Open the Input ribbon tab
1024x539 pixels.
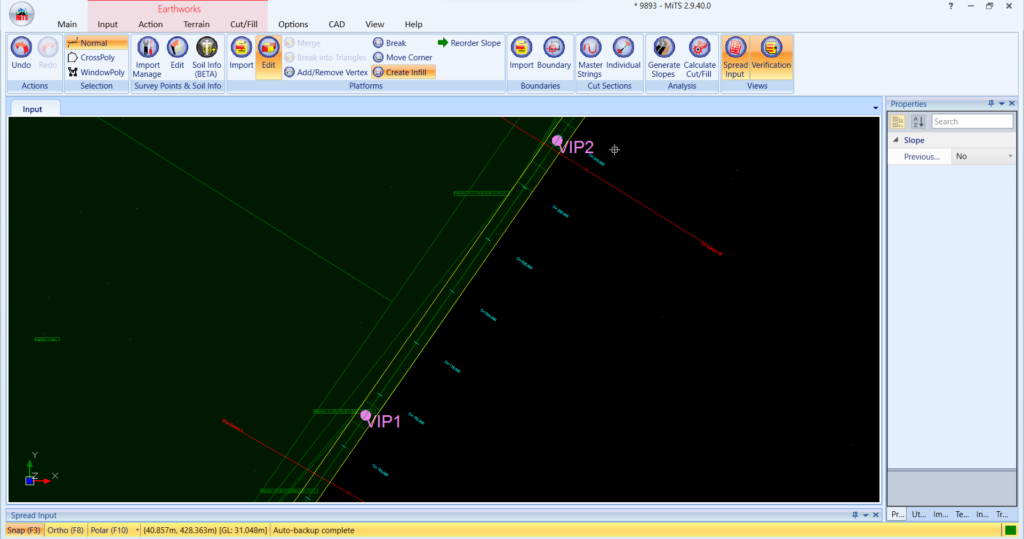pos(108,24)
